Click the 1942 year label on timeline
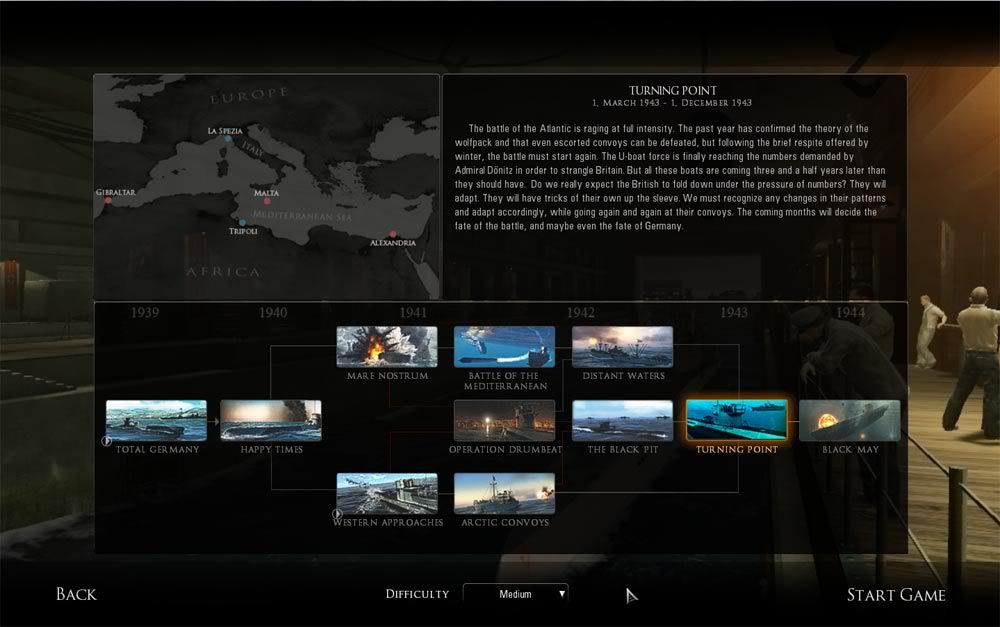 click(581, 313)
